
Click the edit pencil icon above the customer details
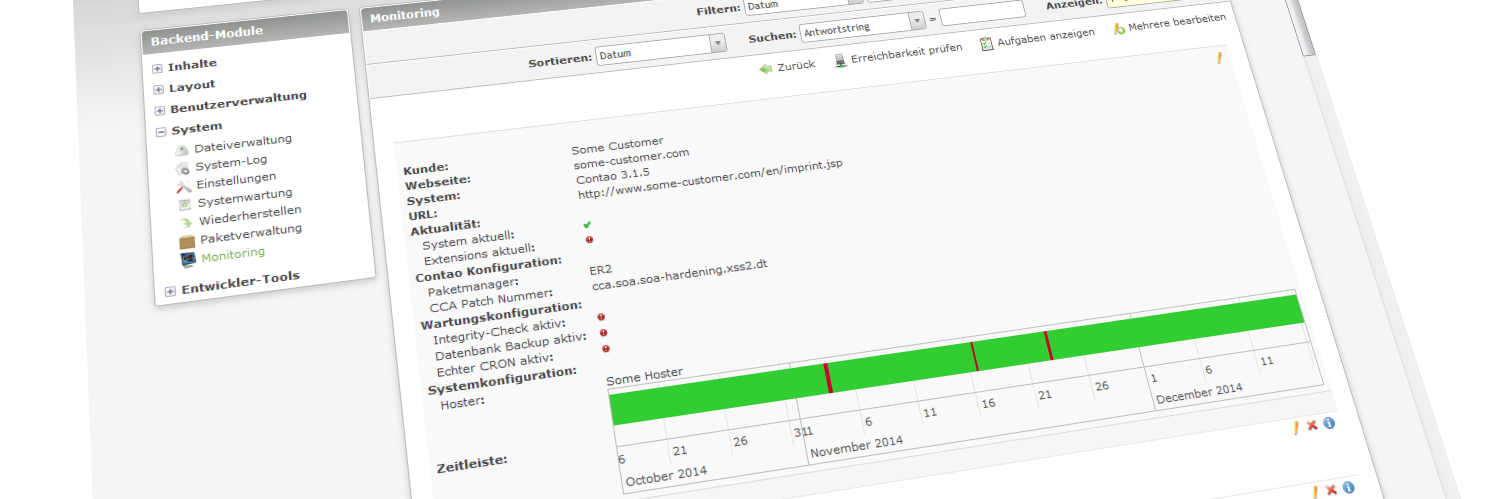1219,58
